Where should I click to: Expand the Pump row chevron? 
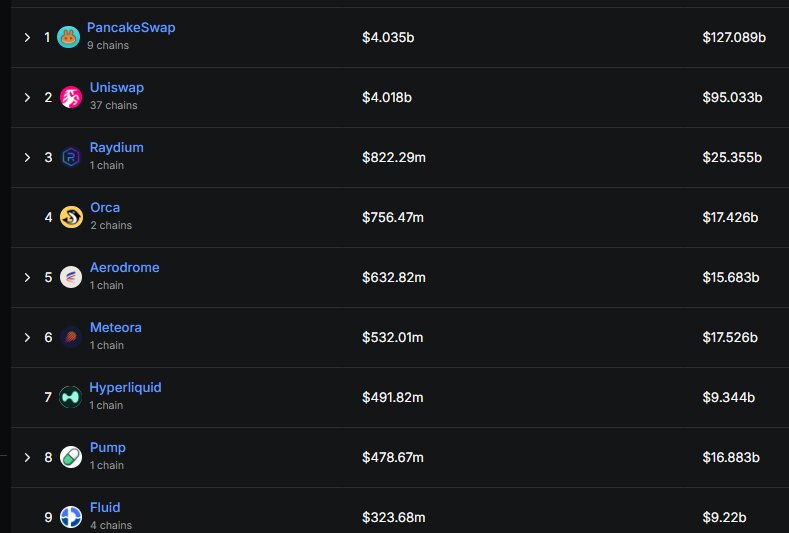coord(27,457)
